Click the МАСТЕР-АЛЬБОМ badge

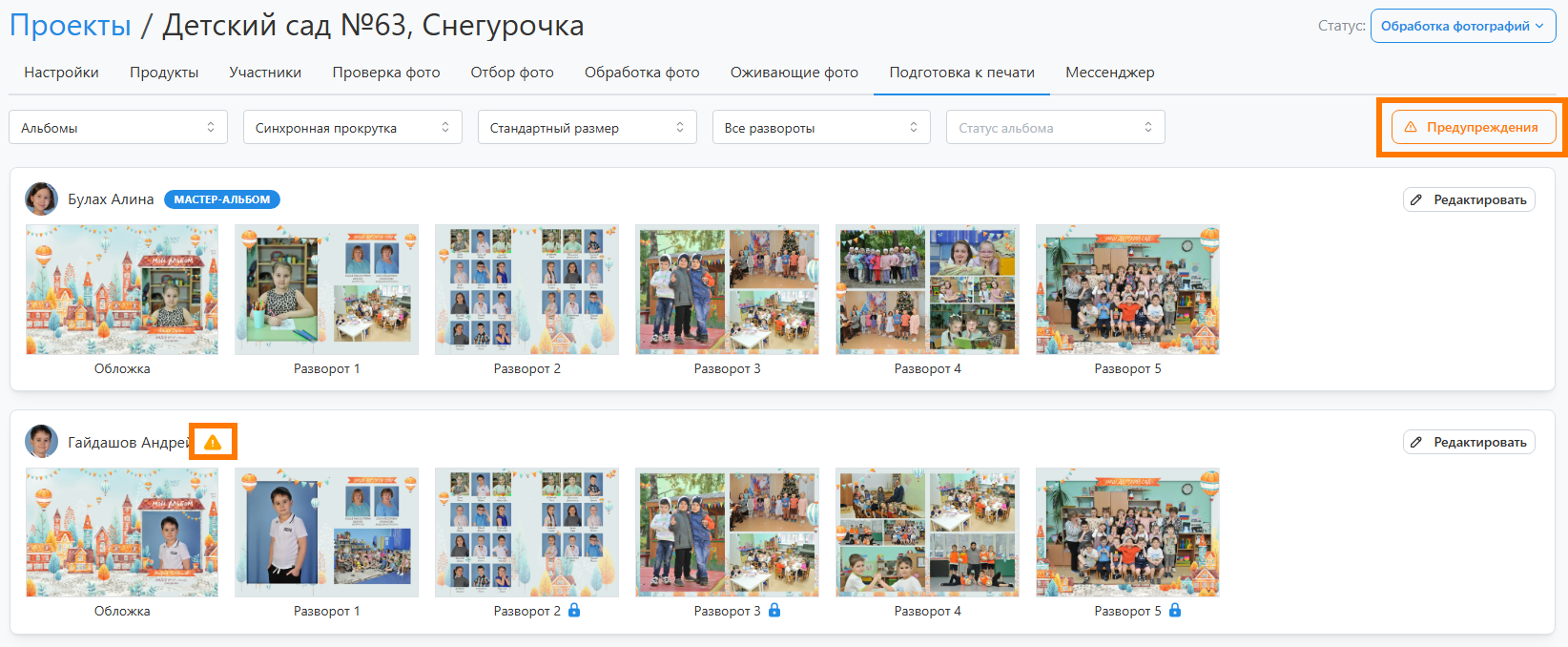pos(221,199)
